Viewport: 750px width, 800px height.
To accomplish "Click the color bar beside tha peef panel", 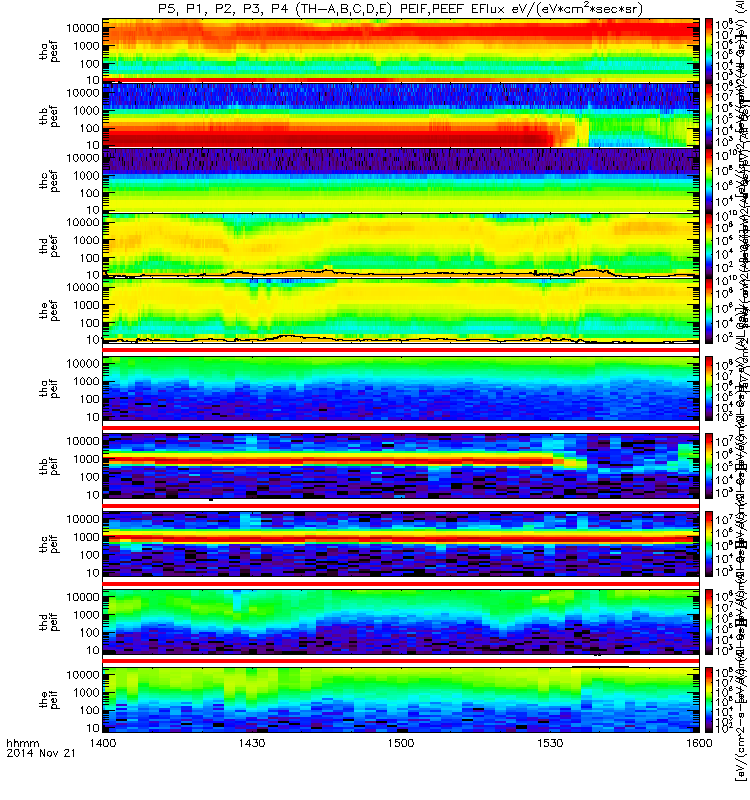I will [709, 50].
